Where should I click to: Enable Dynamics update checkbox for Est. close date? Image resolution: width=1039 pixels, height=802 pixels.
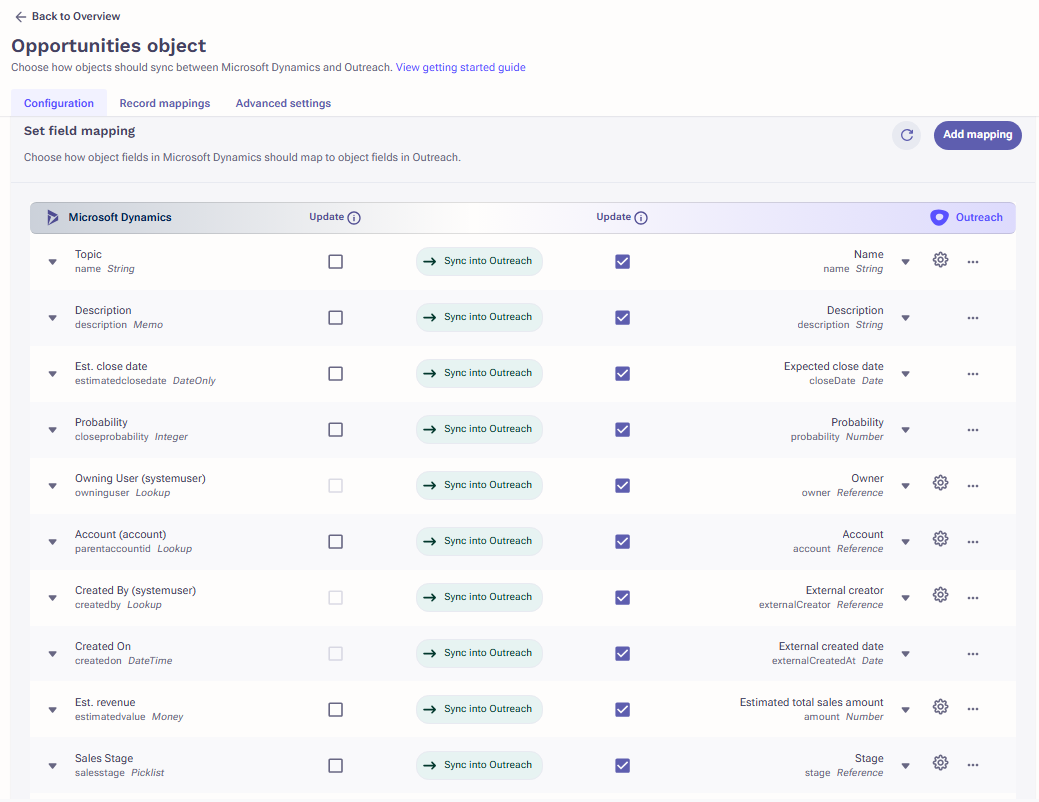point(336,374)
